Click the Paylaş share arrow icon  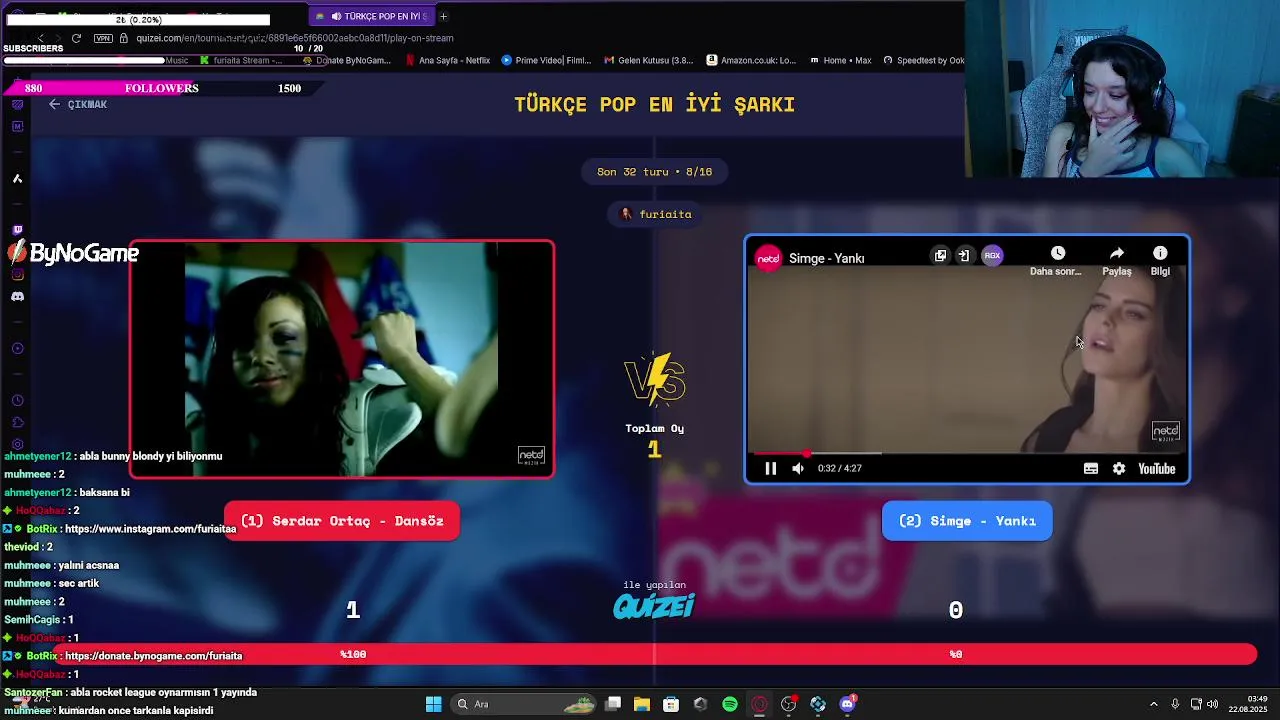[1117, 253]
